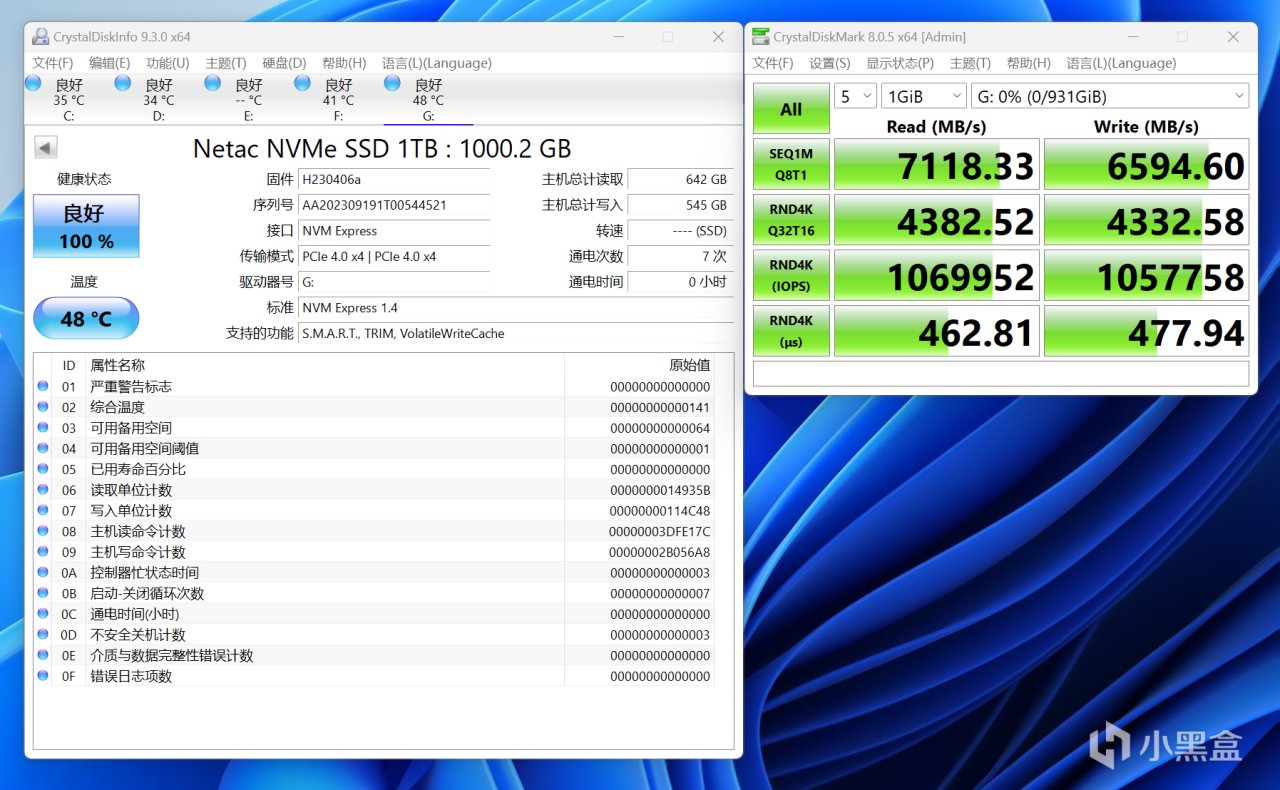The height and width of the screenshot is (790, 1280).
Task: Close the CrystalDiskMark window
Action: (x=1234, y=37)
